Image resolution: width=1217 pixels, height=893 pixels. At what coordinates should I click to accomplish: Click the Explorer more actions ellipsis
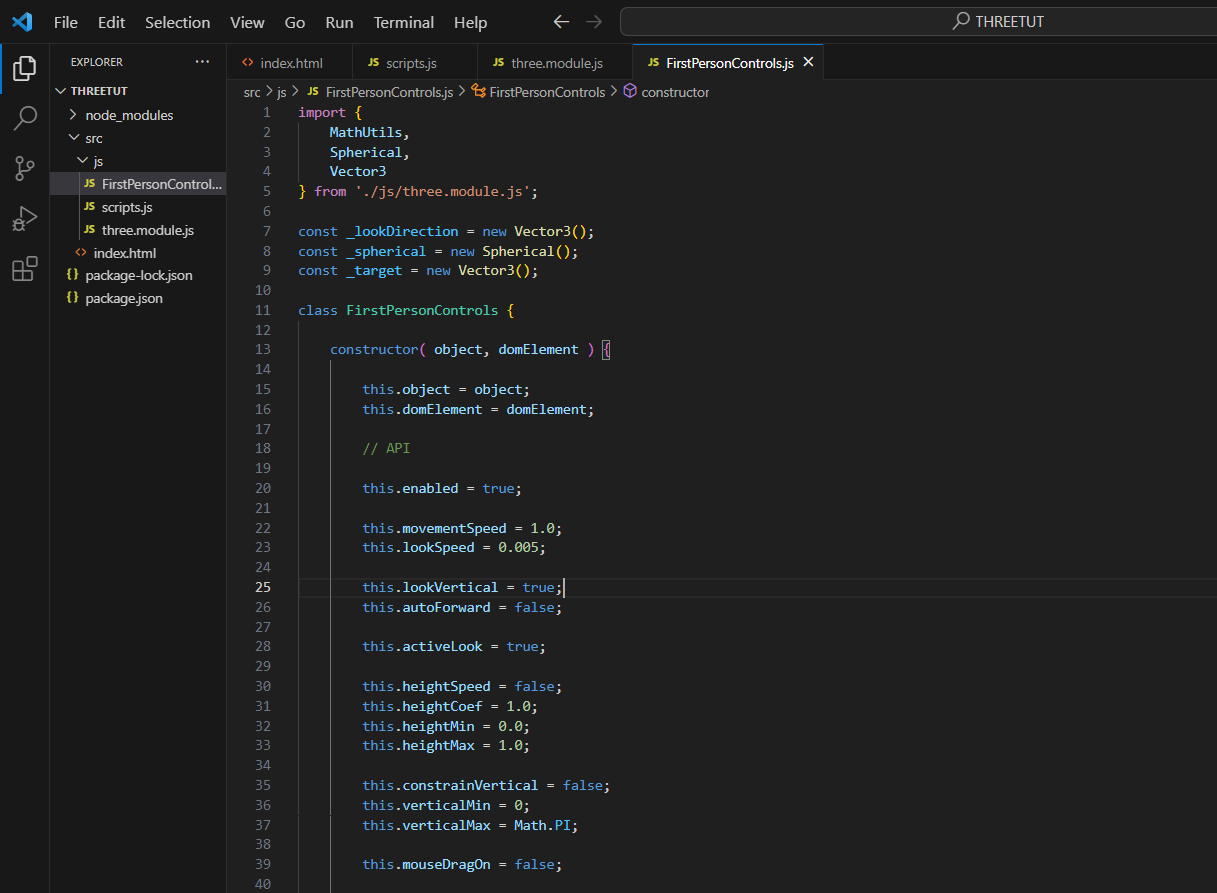pyautogui.click(x=203, y=62)
